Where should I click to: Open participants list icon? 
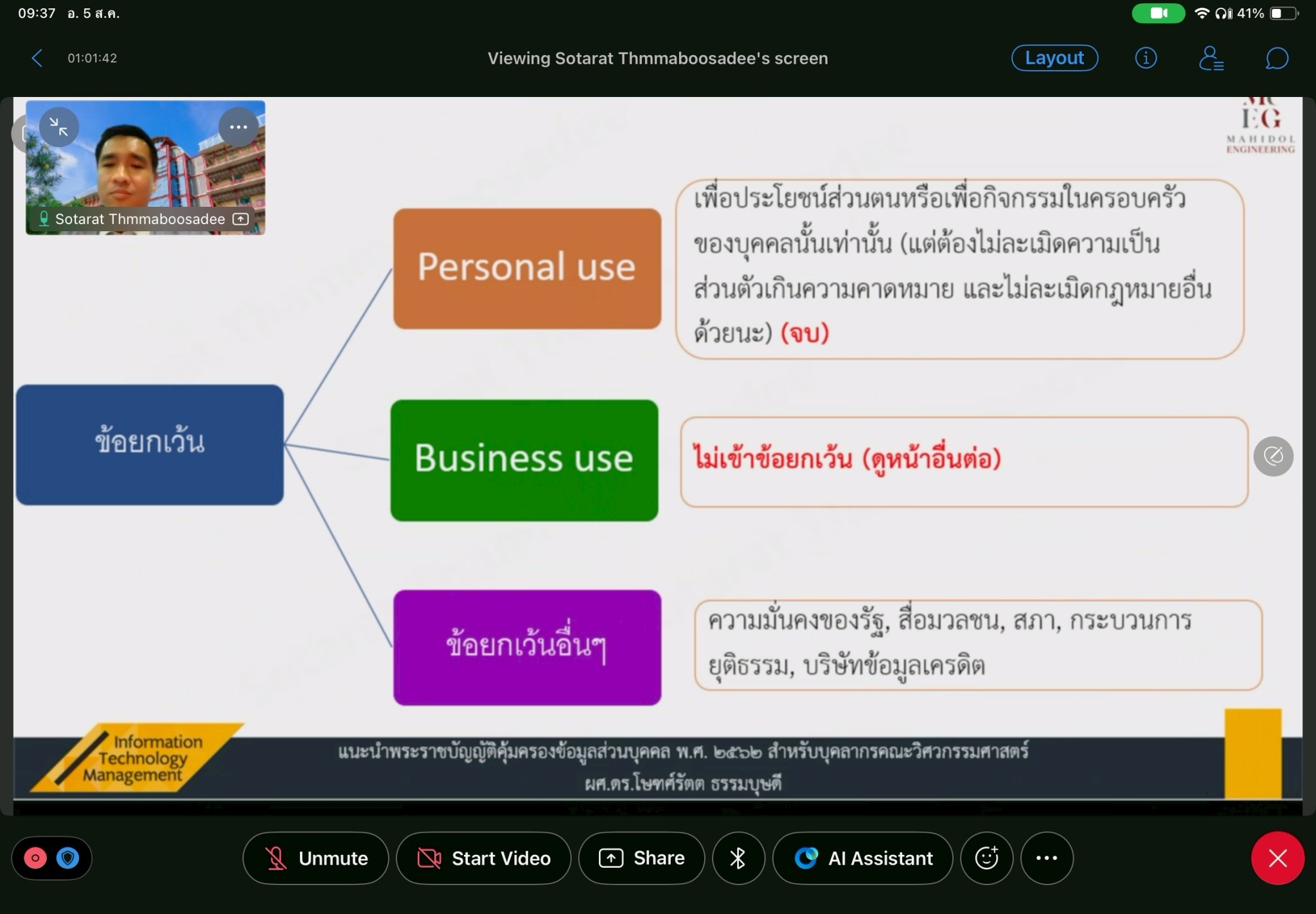[x=1211, y=58]
